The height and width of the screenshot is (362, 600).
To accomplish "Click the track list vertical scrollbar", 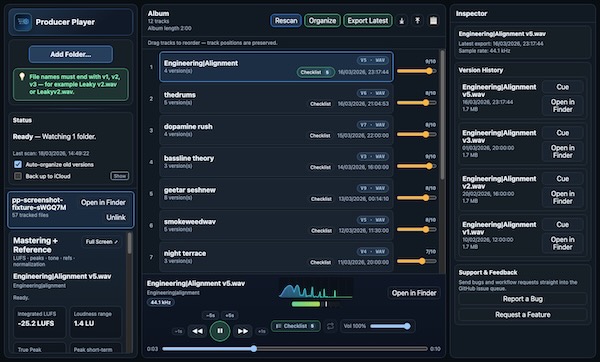I will click(x=442, y=115).
